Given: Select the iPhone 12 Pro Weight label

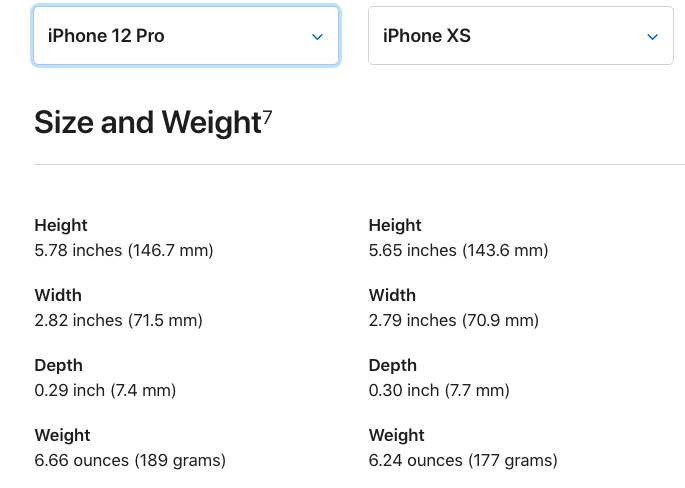Looking at the screenshot, I should coord(62,435).
